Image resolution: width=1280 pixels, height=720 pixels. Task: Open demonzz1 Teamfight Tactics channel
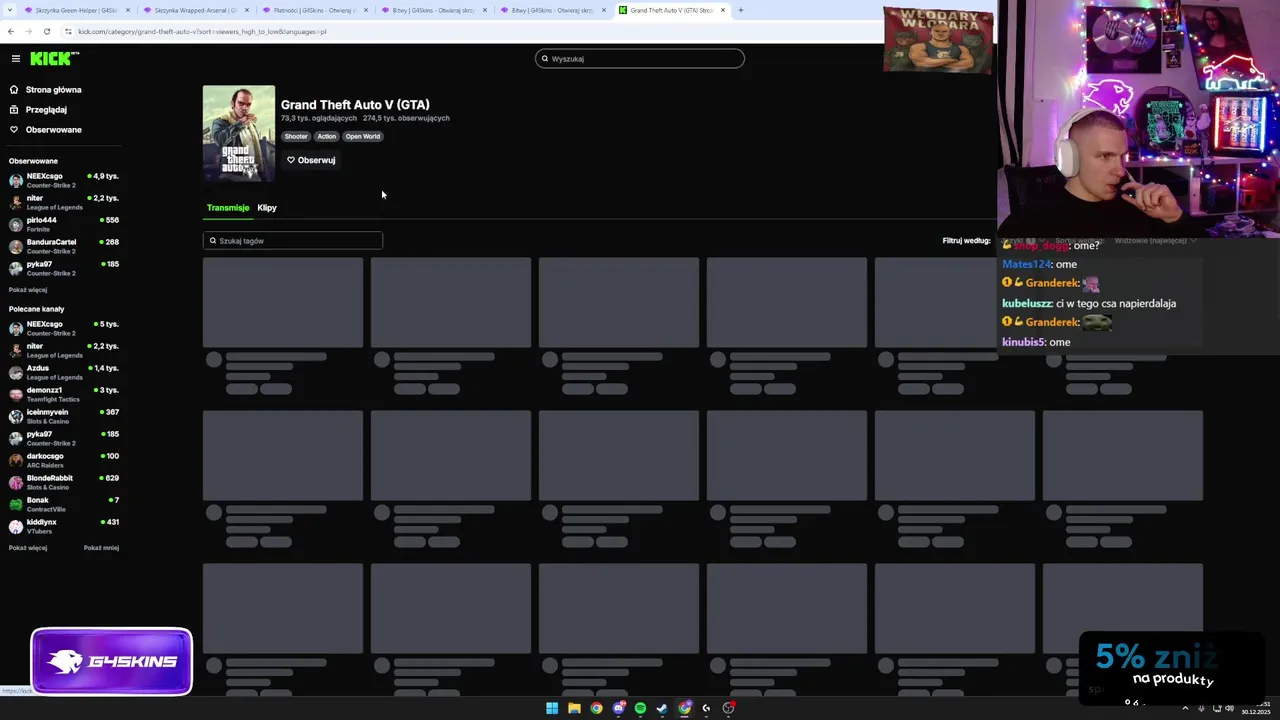(64, 394)
